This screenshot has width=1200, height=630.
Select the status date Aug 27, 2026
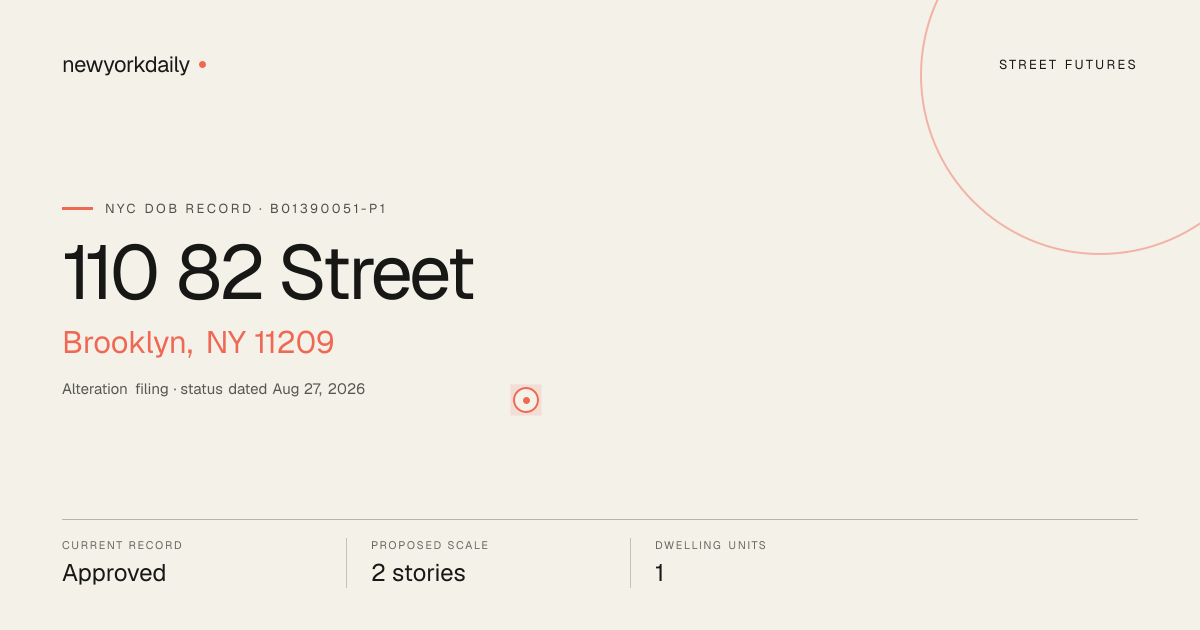pos(319,389)
